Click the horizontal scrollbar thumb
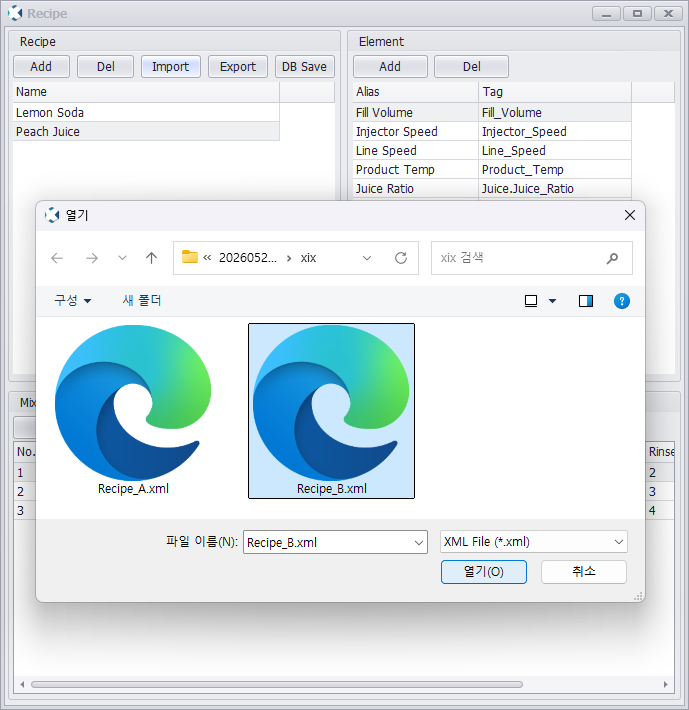 [277, 684]
